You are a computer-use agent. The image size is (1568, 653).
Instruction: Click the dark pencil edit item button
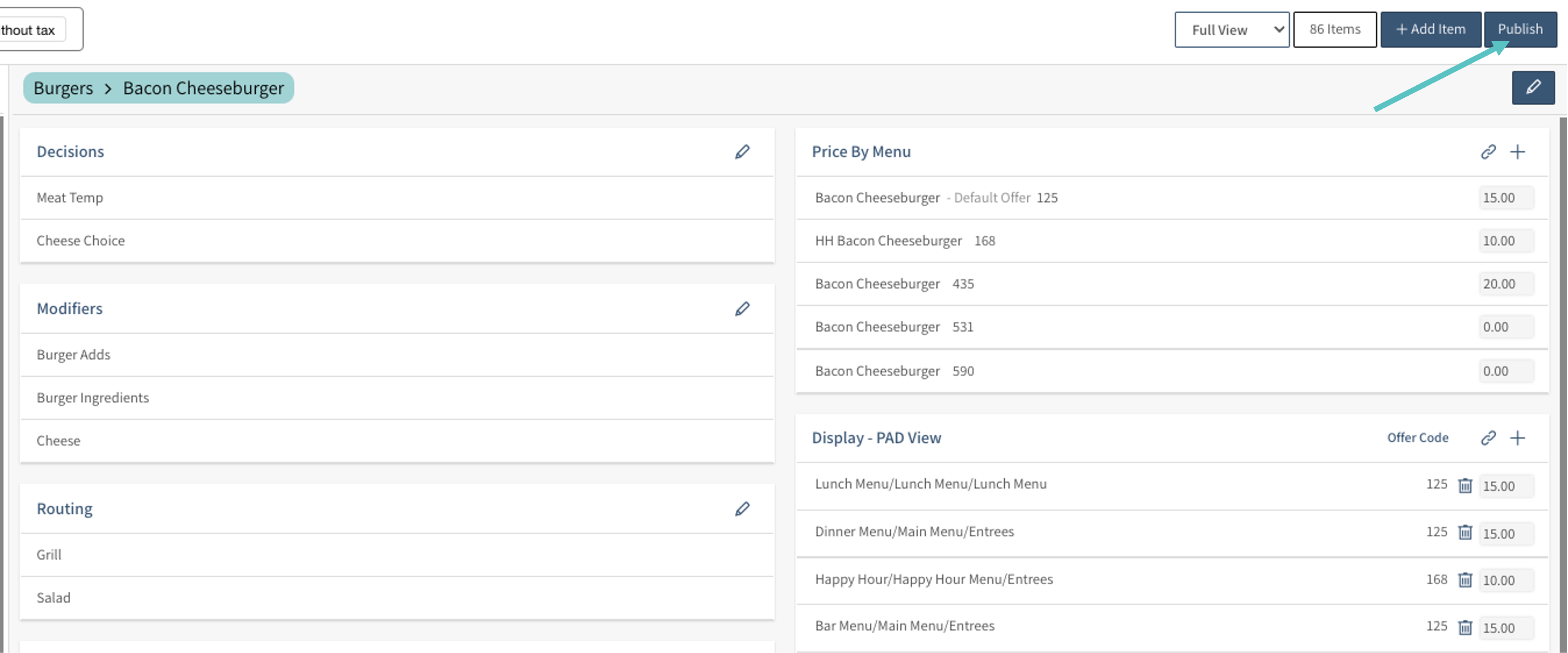[1532, 88]
